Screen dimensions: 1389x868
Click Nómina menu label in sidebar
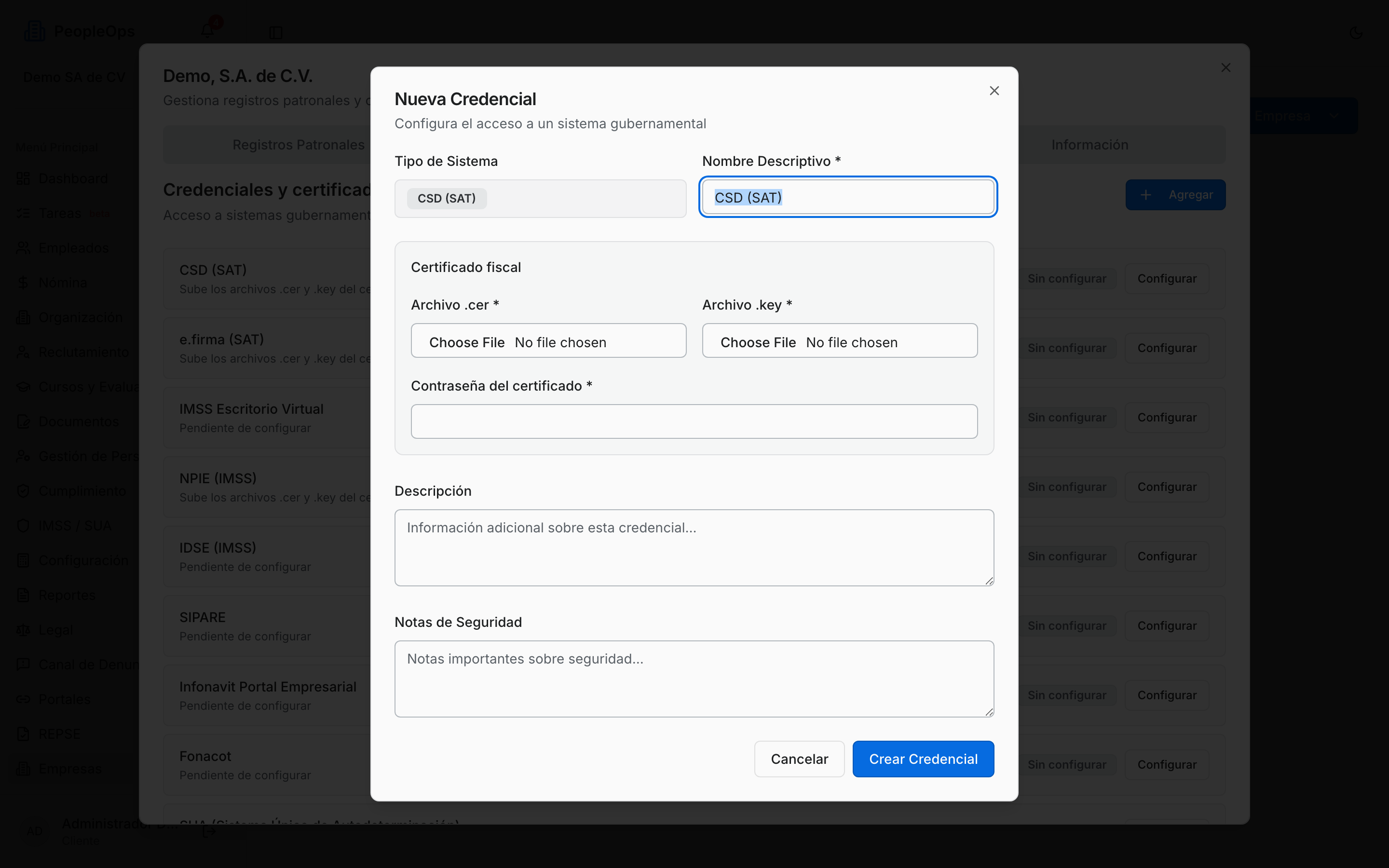[63, 283]
